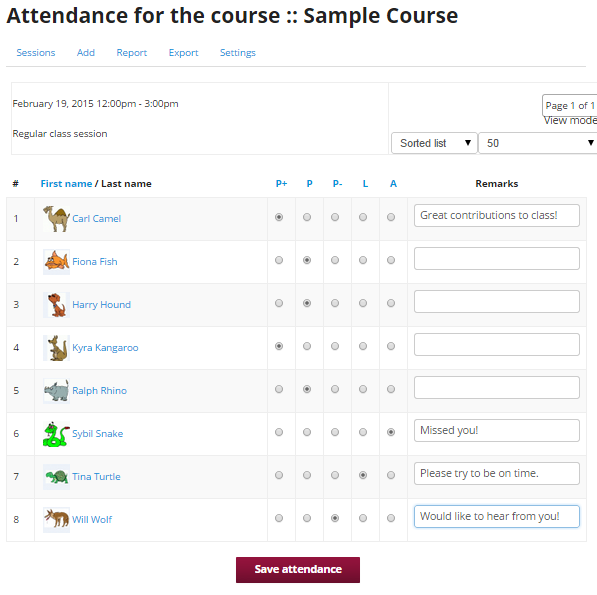Viewport: 597px width, 595px height.
Task: Click Kyra Kangaroo's kangaroo avatar
Action: (56, 348)
